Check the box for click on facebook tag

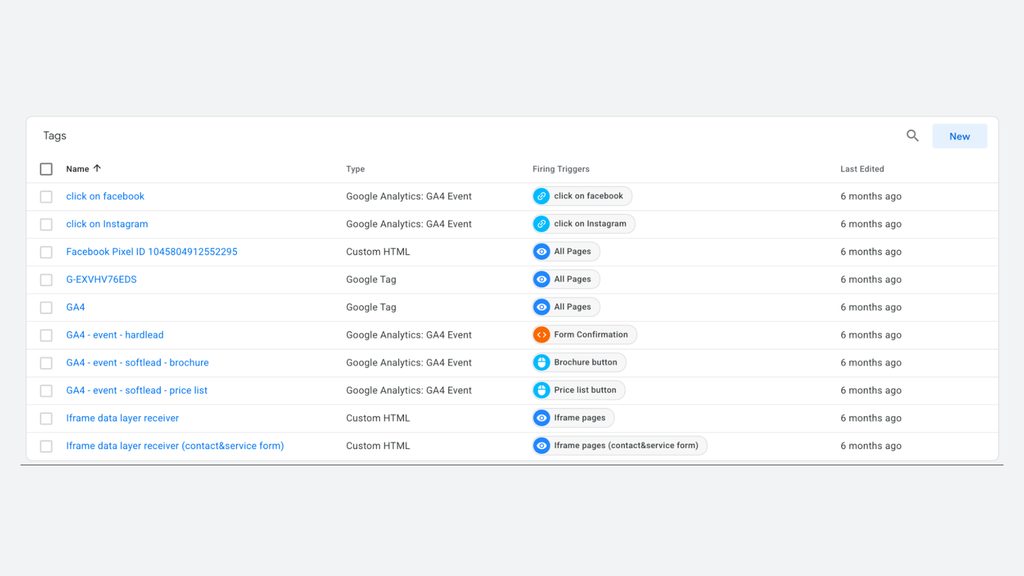click(x=46, y=197)
